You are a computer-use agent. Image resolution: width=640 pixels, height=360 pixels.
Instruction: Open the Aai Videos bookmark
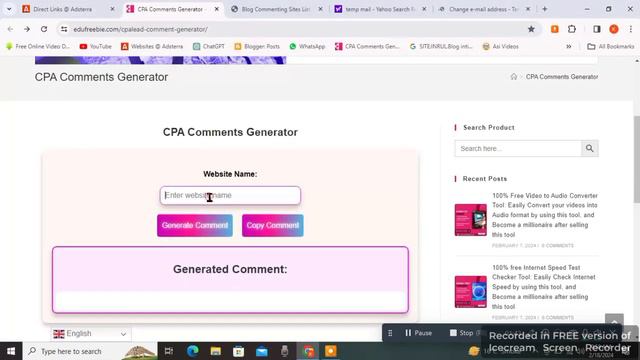[x=500, y=47]
